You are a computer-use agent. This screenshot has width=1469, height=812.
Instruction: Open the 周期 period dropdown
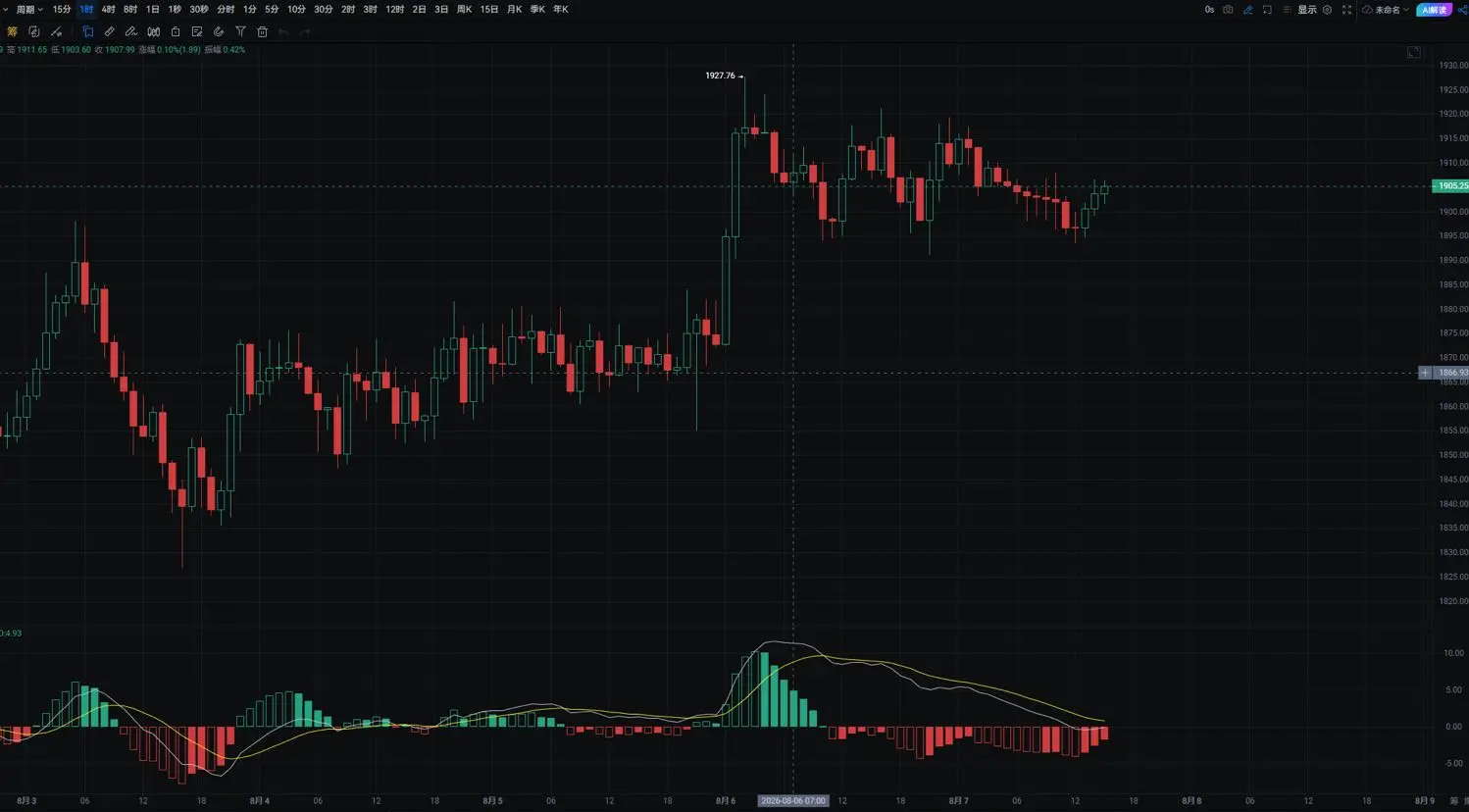(x=29, y=10)
